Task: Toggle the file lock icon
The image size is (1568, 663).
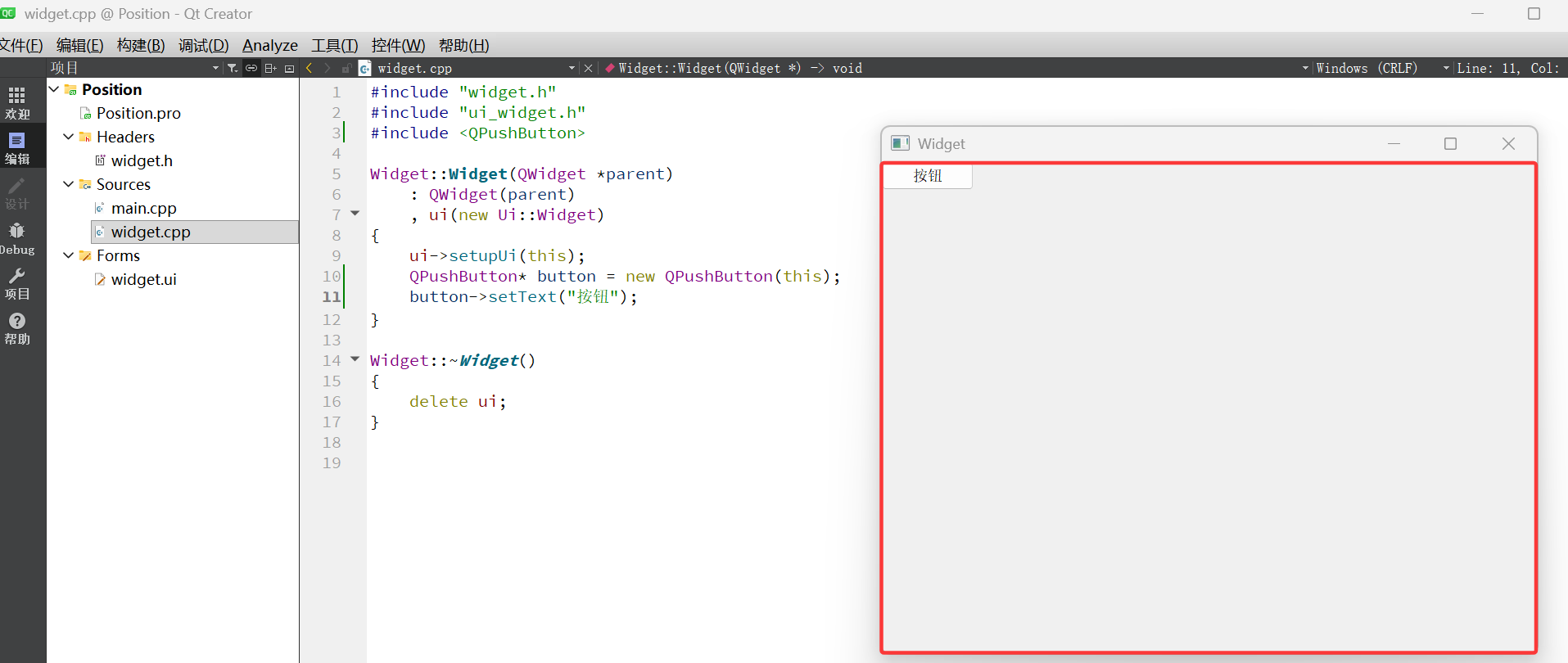Action: tap(346, 68)
